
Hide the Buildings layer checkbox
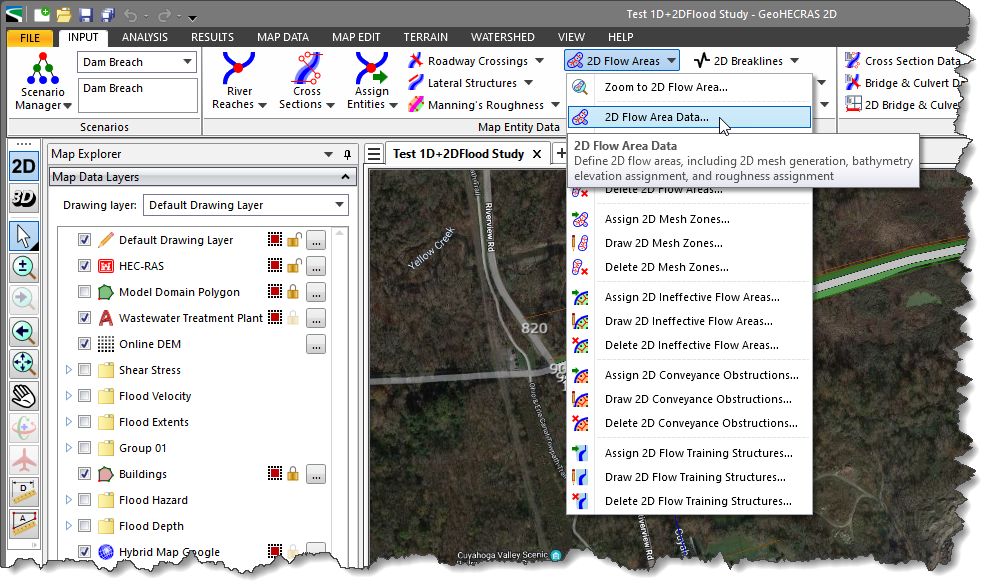point(84,475)
